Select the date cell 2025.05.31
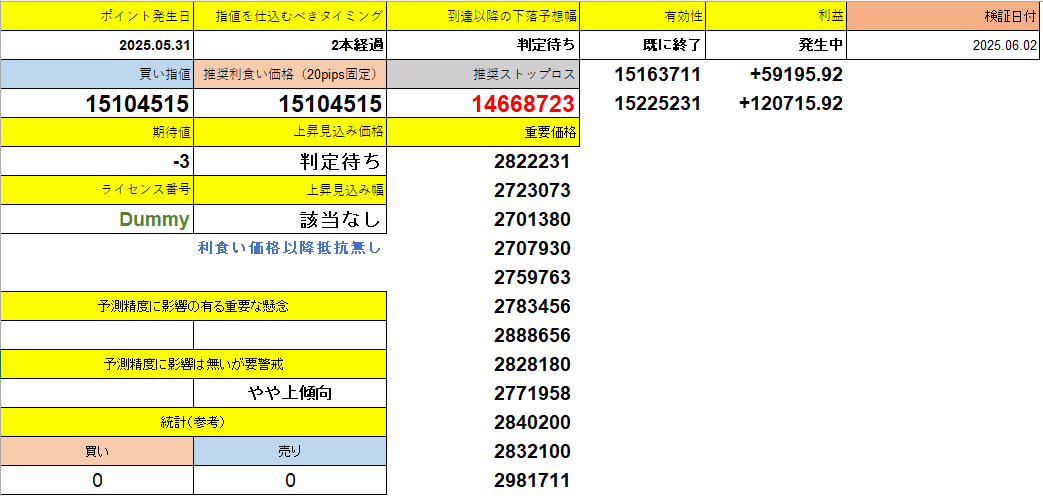The image size is (1043, 496). [97, 45]
